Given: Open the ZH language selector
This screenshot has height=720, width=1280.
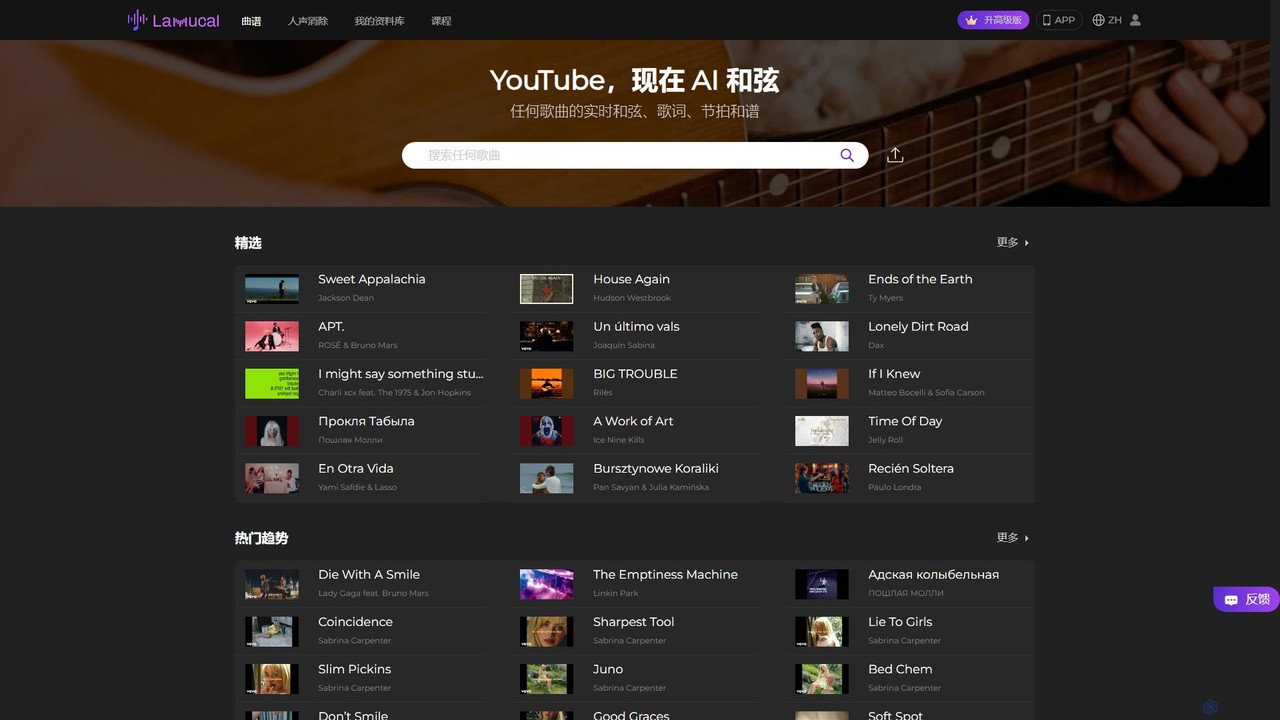Looking at the screenshot, I should (x=1107, y=20).
